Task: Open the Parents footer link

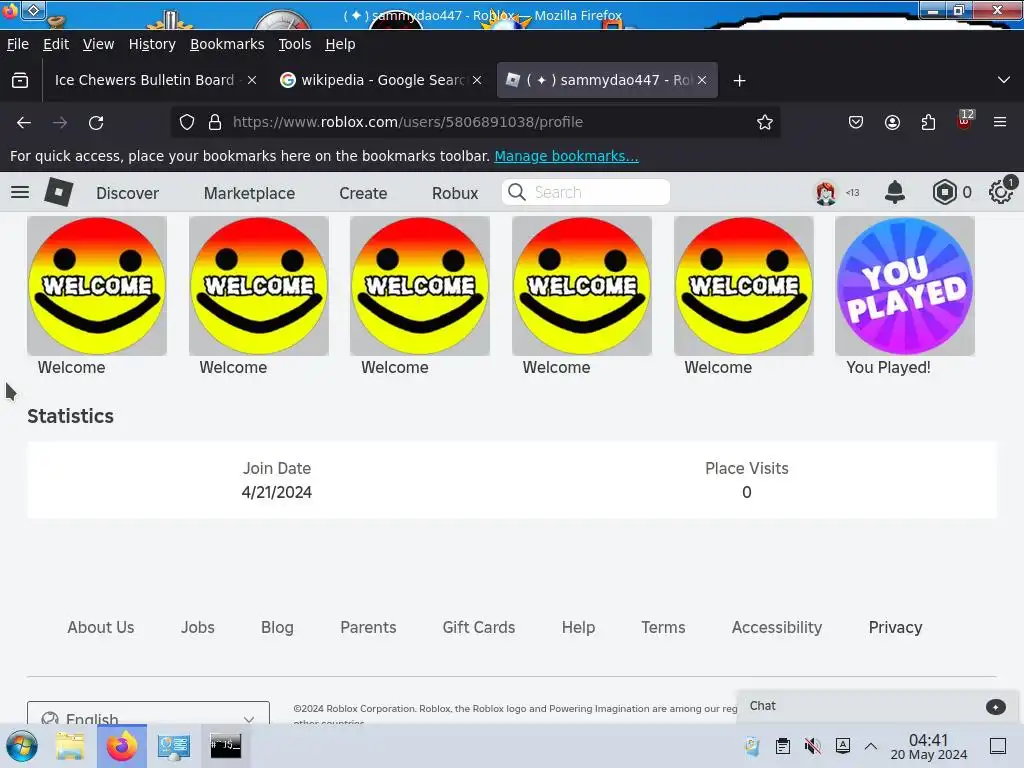Action: [x=368, y=627]
